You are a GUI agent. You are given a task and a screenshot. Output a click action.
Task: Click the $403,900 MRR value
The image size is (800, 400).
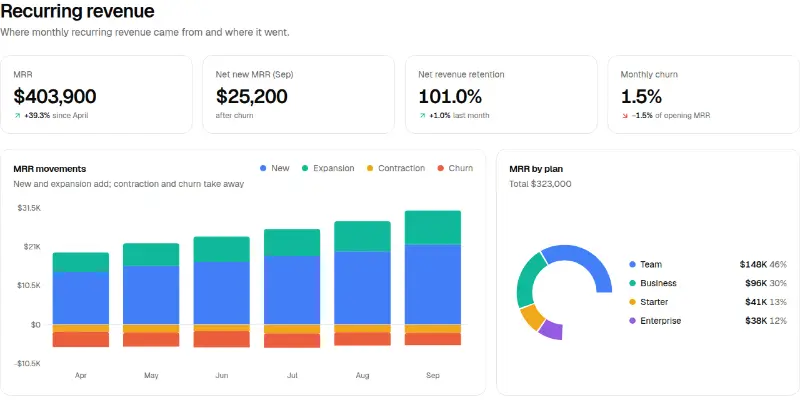pyautogui.click(x=55, y=96)
